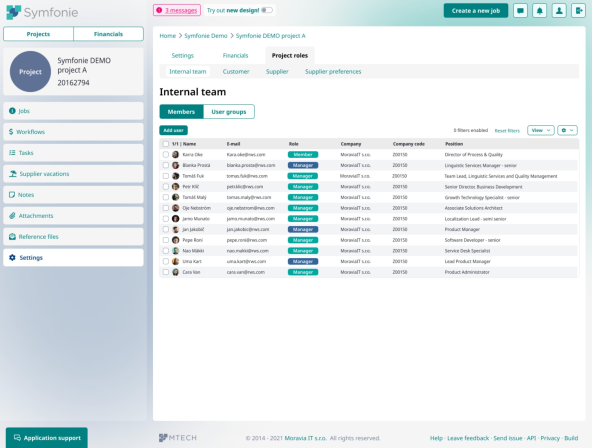Open Reference files in the sidebar
The image size is (592, 448).
73,237
